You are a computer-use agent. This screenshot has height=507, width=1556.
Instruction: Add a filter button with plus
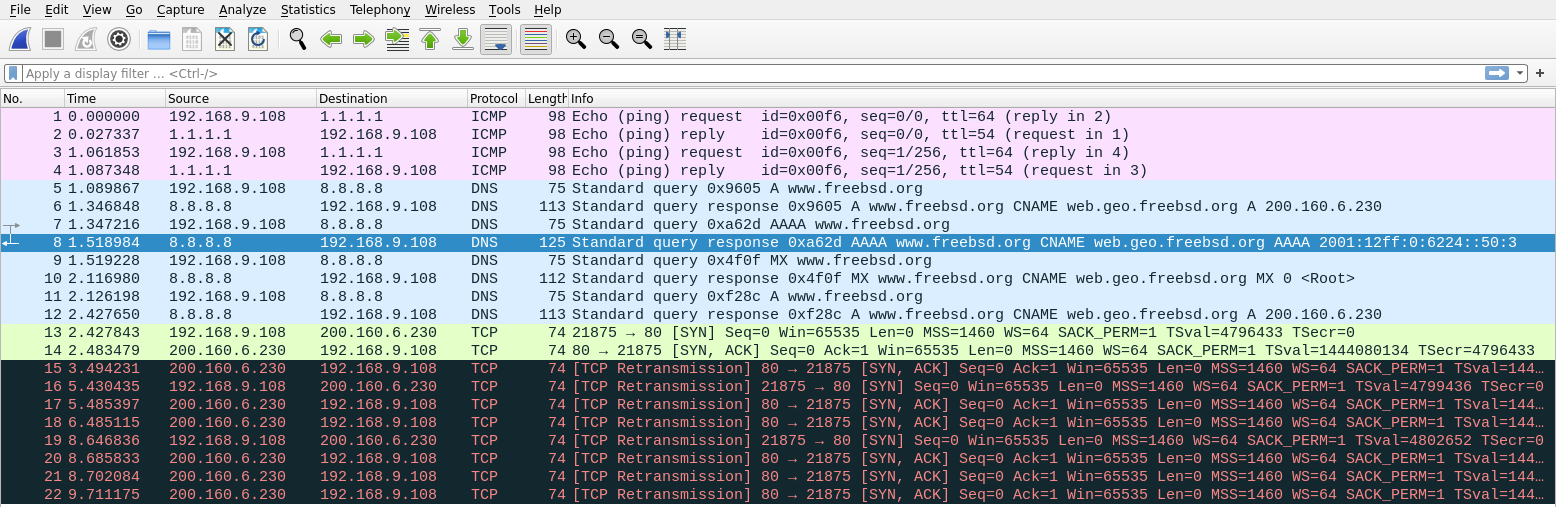click(1540, 73)
